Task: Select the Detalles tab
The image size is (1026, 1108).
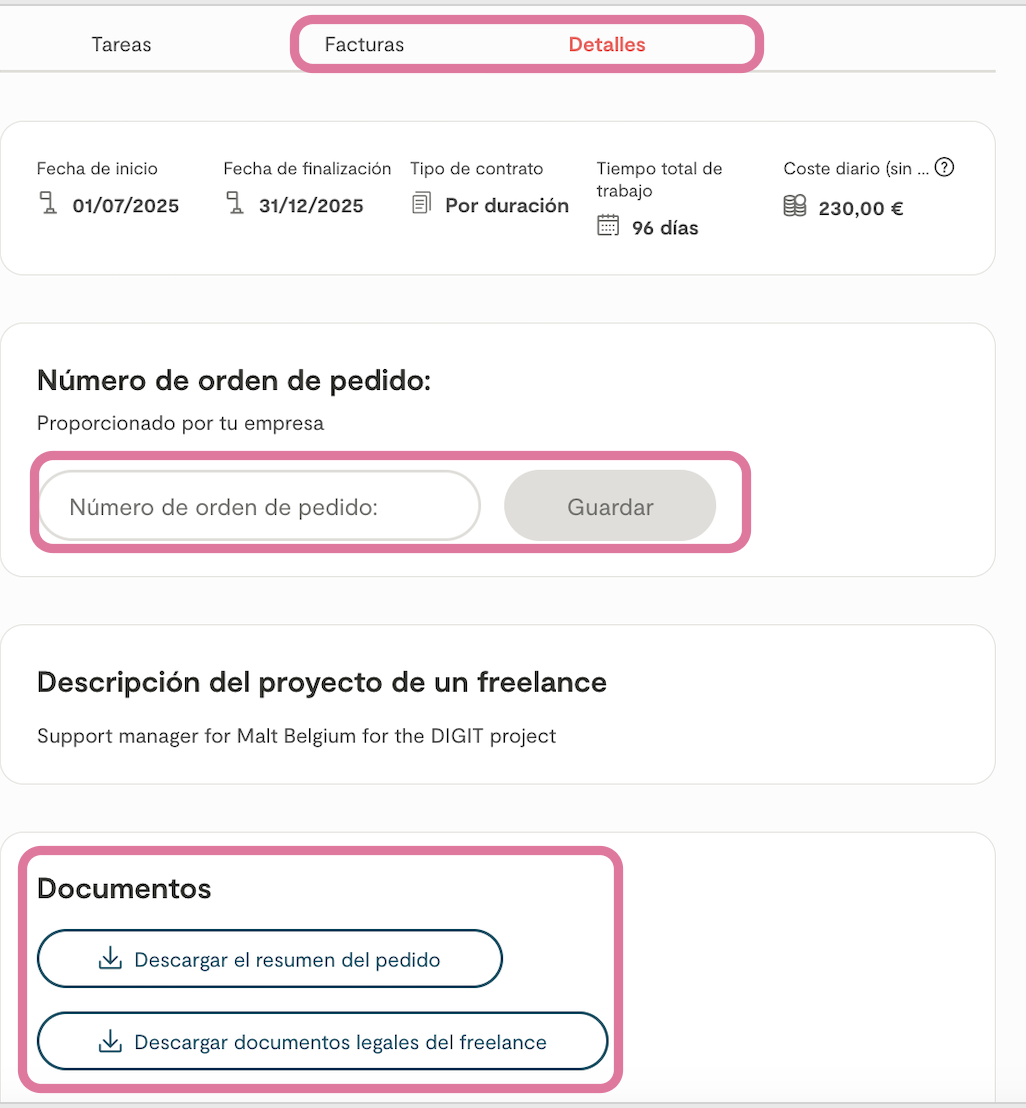Action: [x=607, y=45]
